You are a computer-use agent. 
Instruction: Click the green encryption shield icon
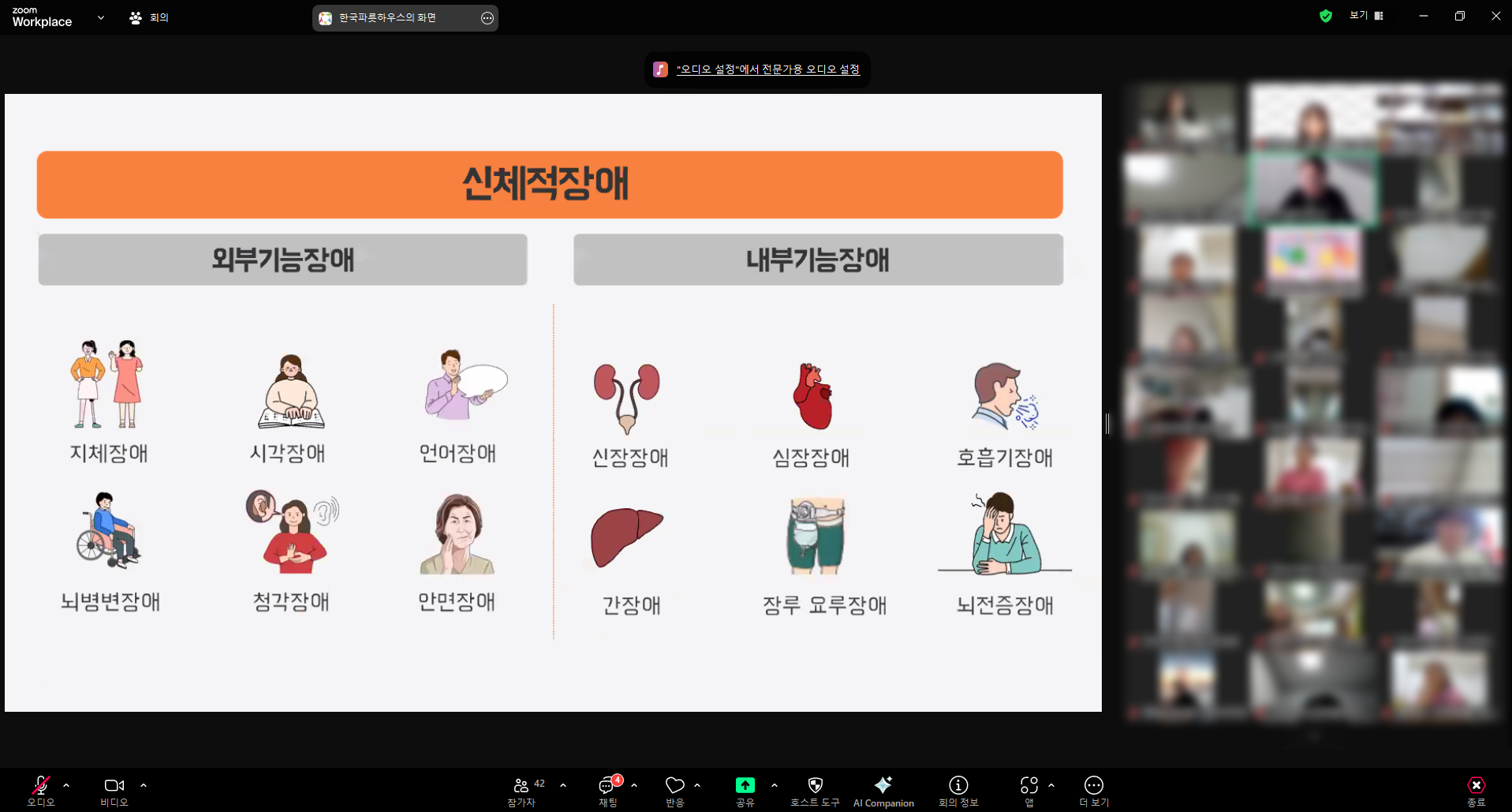click(1326, 16)
